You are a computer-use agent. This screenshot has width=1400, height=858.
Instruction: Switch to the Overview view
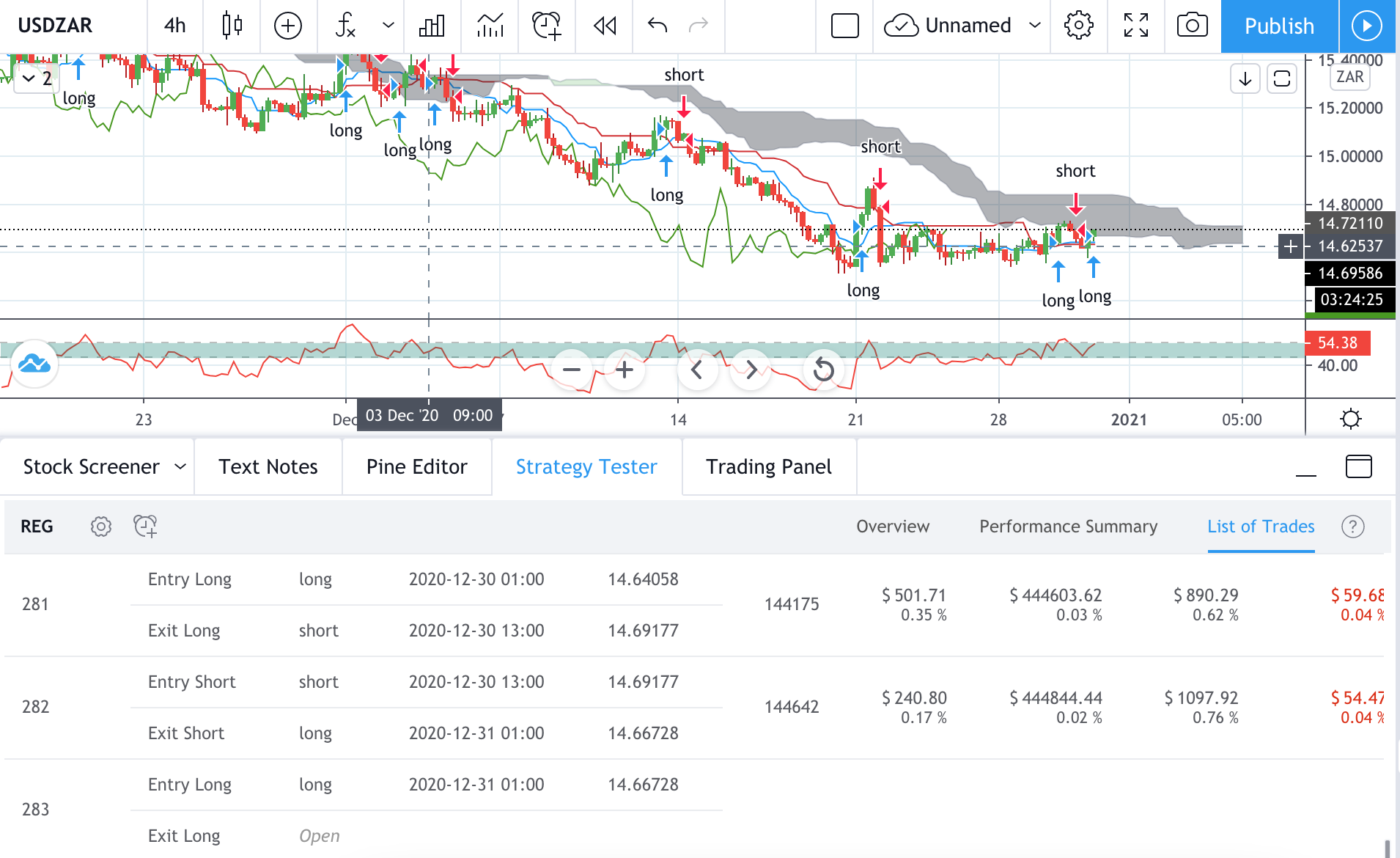[893, 527]
